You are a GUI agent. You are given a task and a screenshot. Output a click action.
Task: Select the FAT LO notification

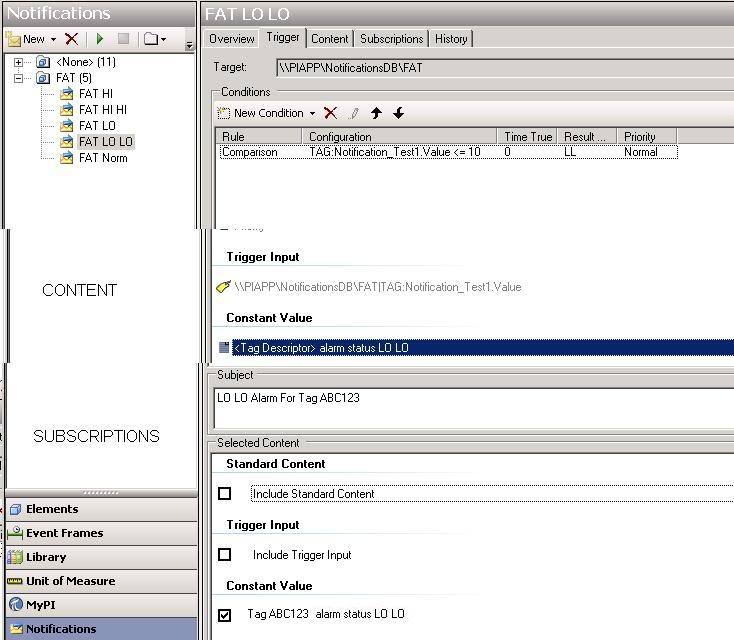(97, 125)
